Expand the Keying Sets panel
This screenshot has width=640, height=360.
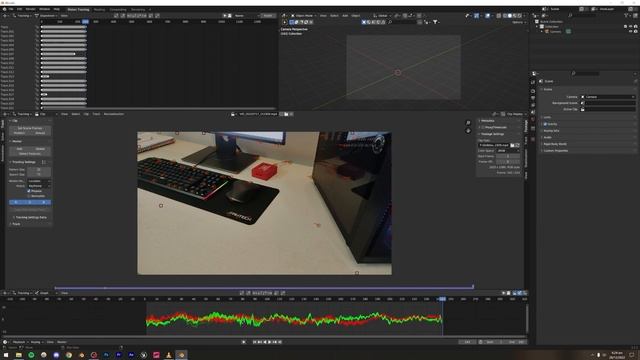click(551, 131)
